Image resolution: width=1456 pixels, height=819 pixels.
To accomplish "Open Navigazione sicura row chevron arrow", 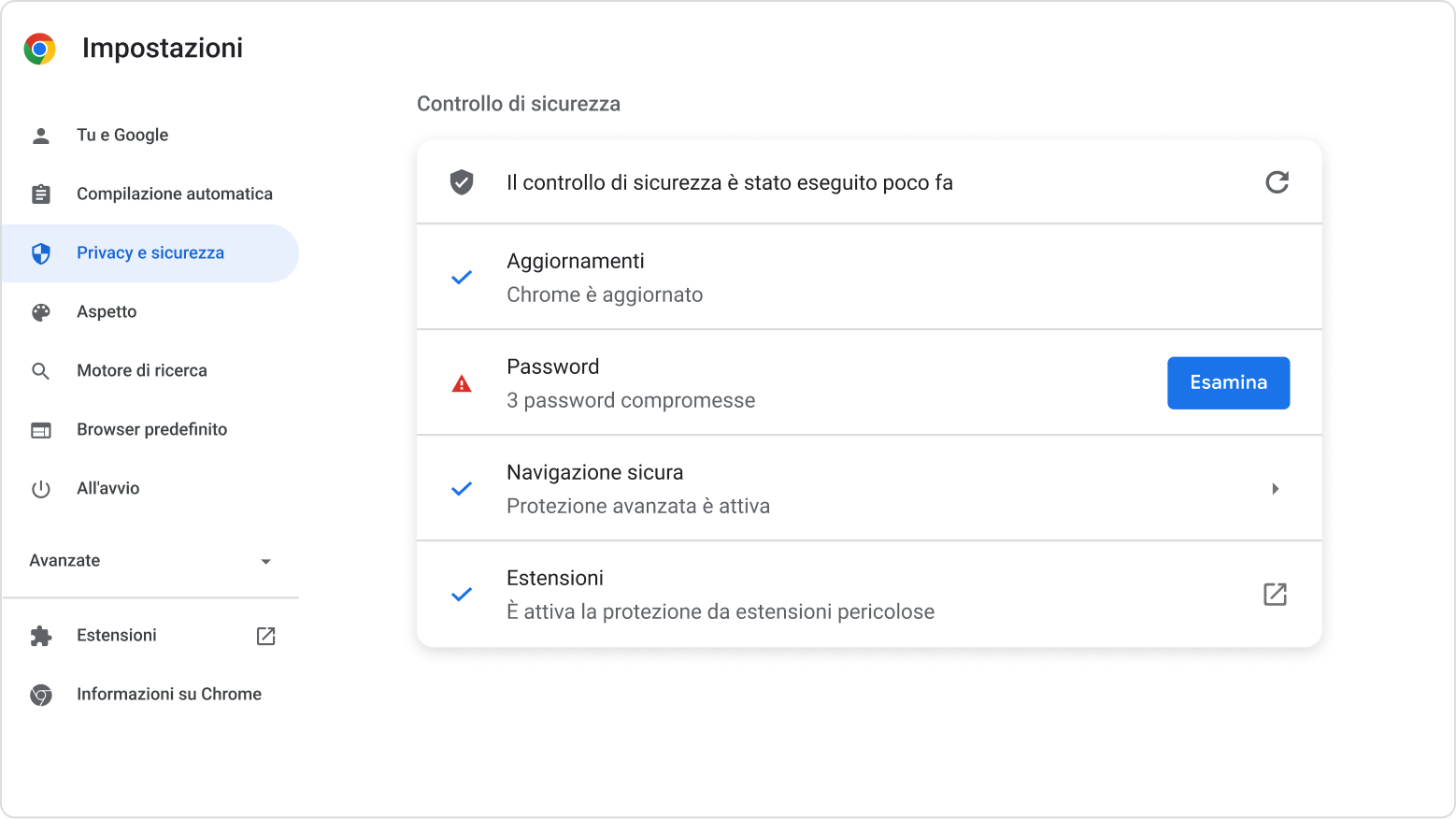I will click(x=1275, y=489).
